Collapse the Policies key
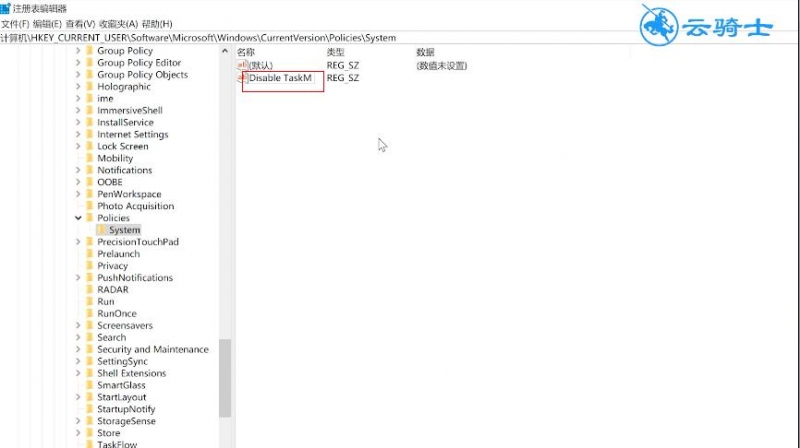The image size is (800, 448). (x=78, y=218)
